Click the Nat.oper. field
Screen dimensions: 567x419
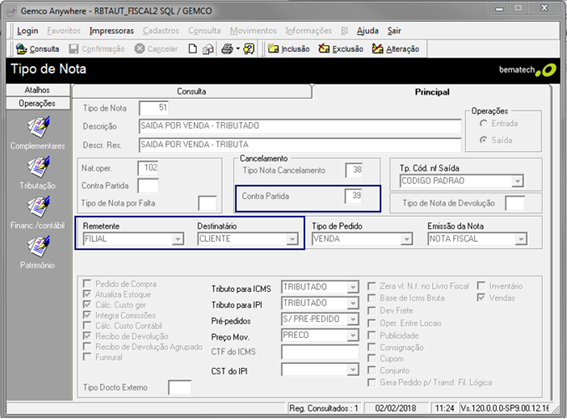click(x=148, y=168)
